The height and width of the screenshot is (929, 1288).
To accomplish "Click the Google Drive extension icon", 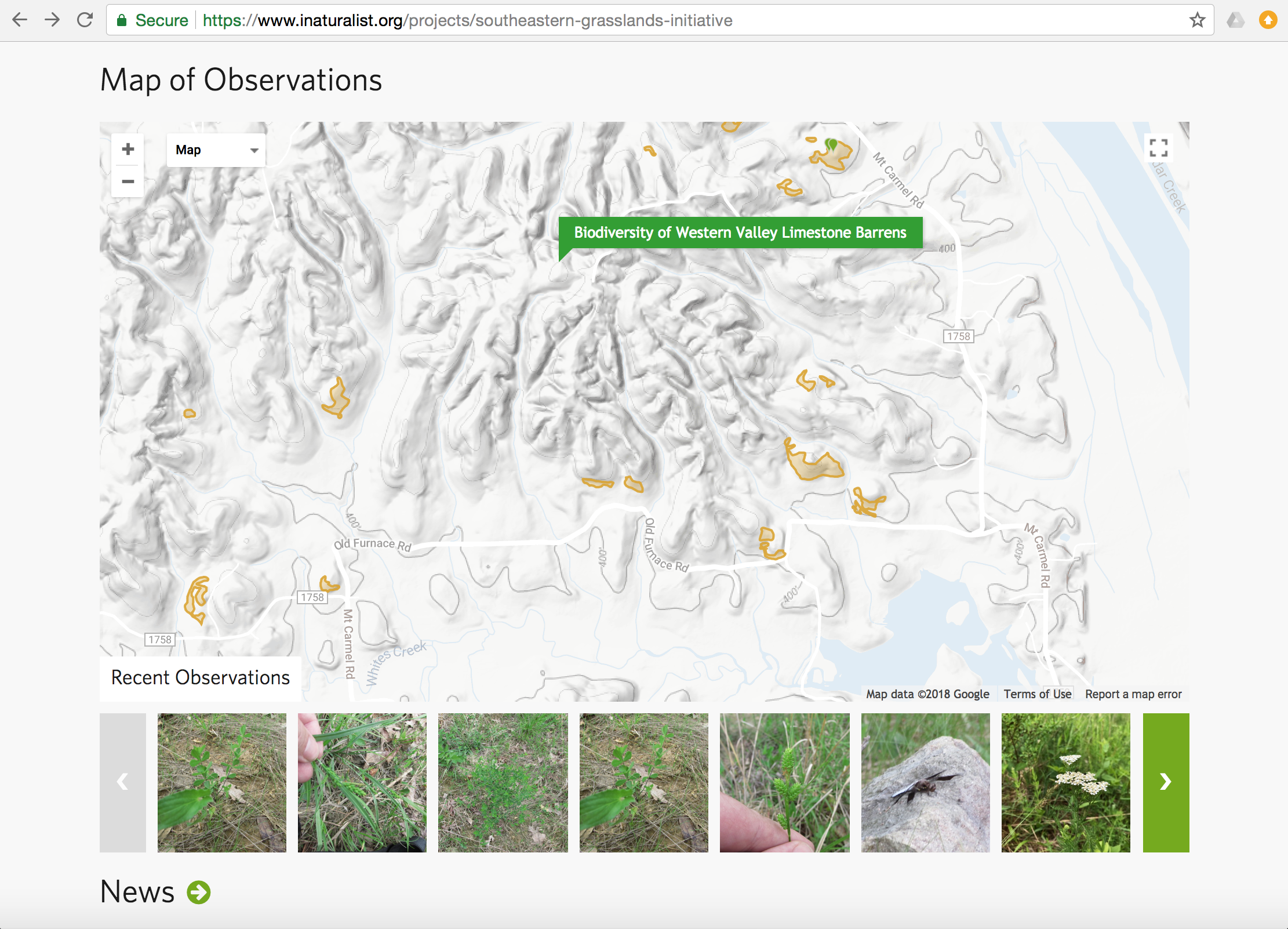I will pos(1235,20).
